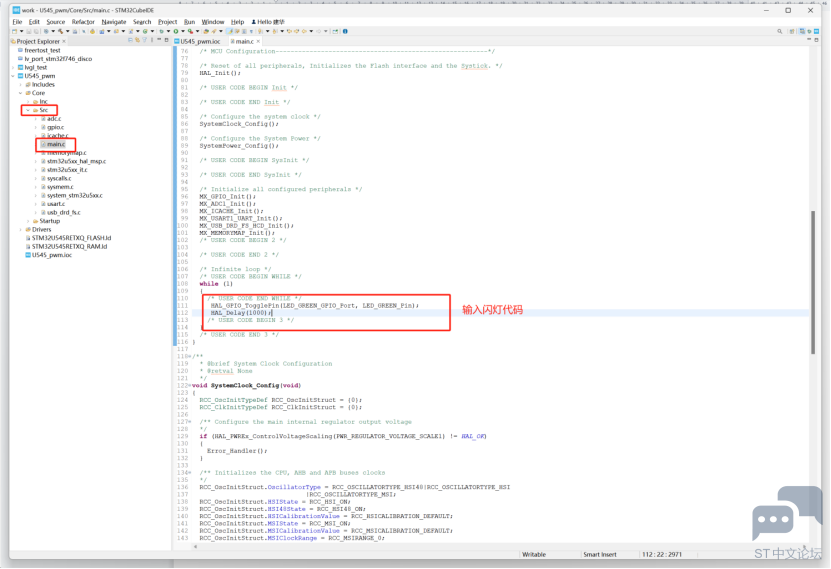Close the main.c editor tab
This screenshot has width=831, height=569.
point(258,41)
